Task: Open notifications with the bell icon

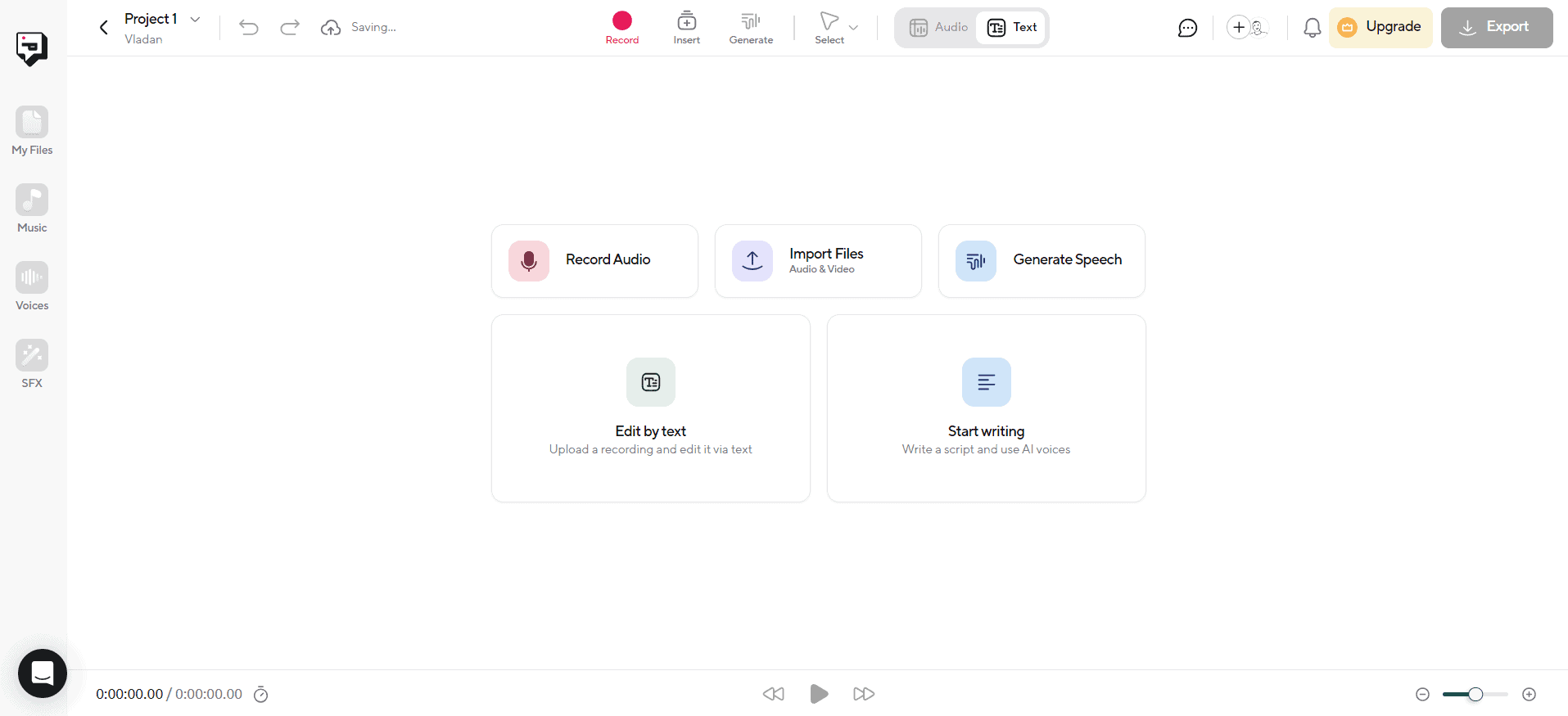Action: point(1312,28)
